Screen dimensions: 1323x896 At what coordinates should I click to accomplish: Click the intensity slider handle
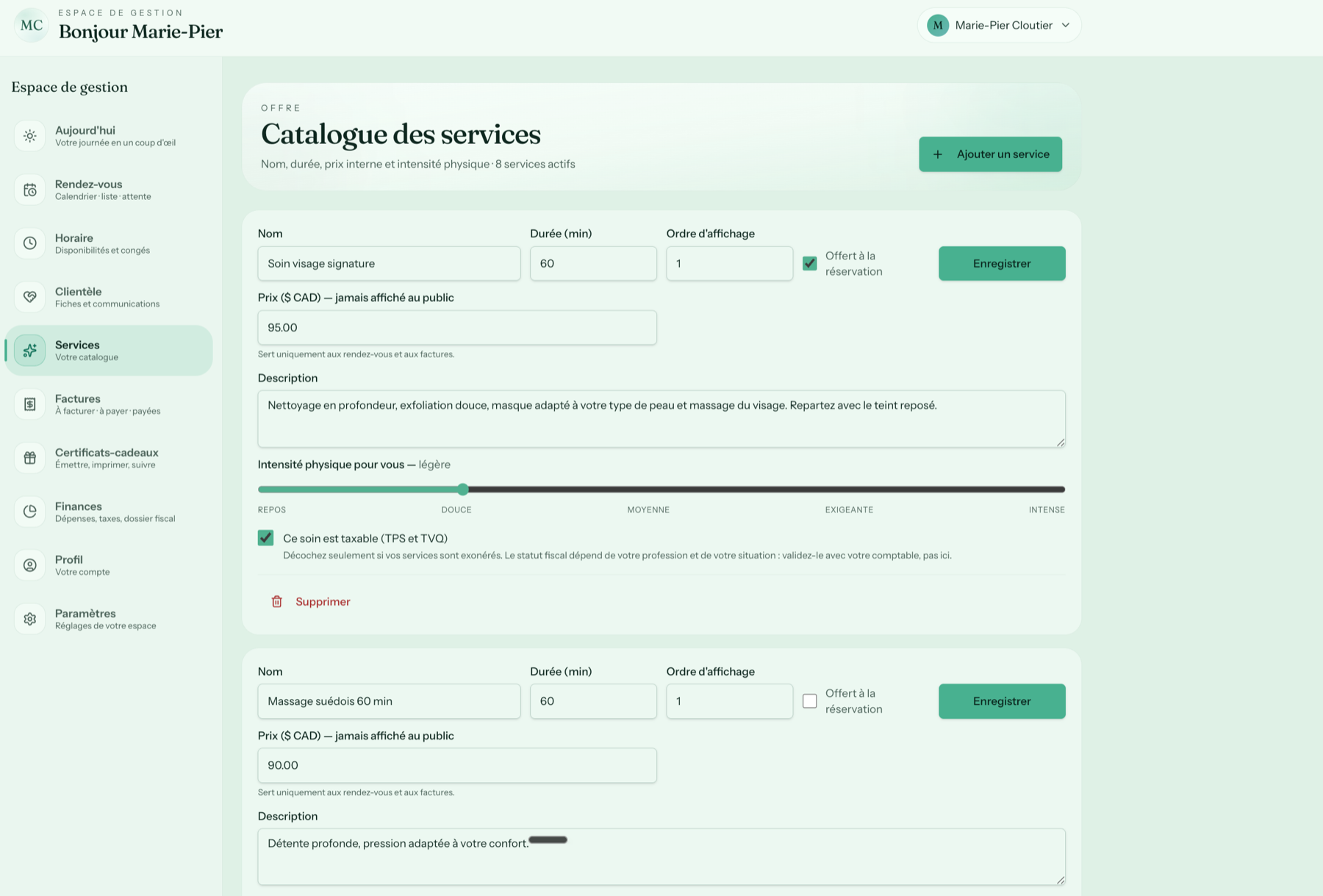pyautogui.click(x=463, y=490)
